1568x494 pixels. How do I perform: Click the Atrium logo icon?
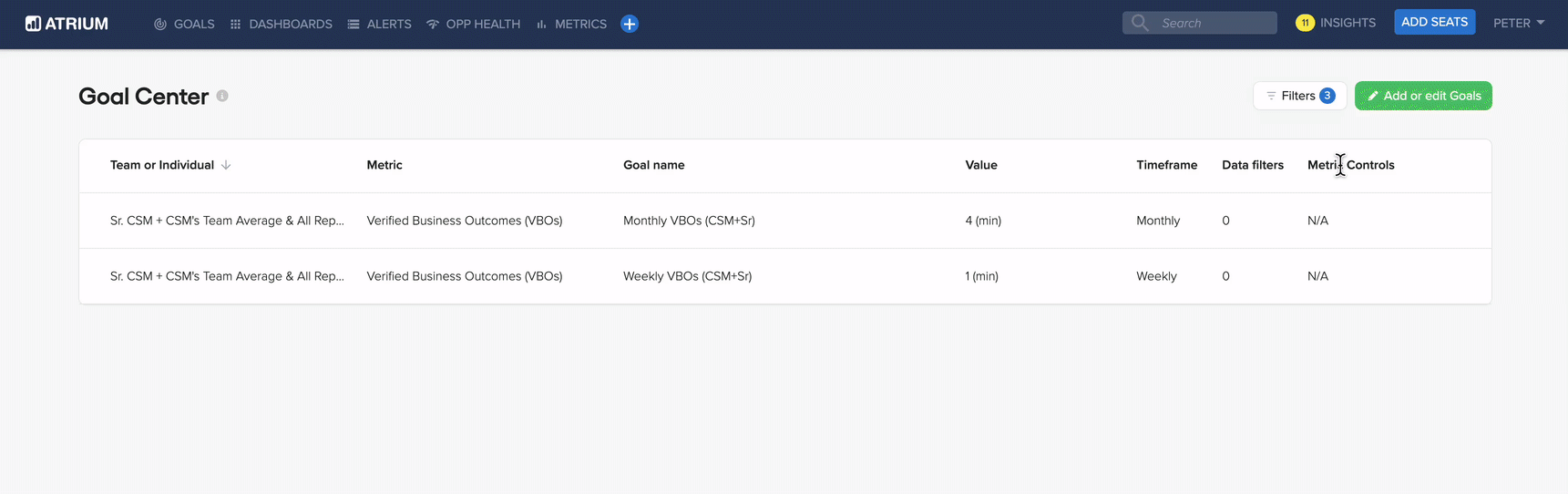click(x=33, y=24)
